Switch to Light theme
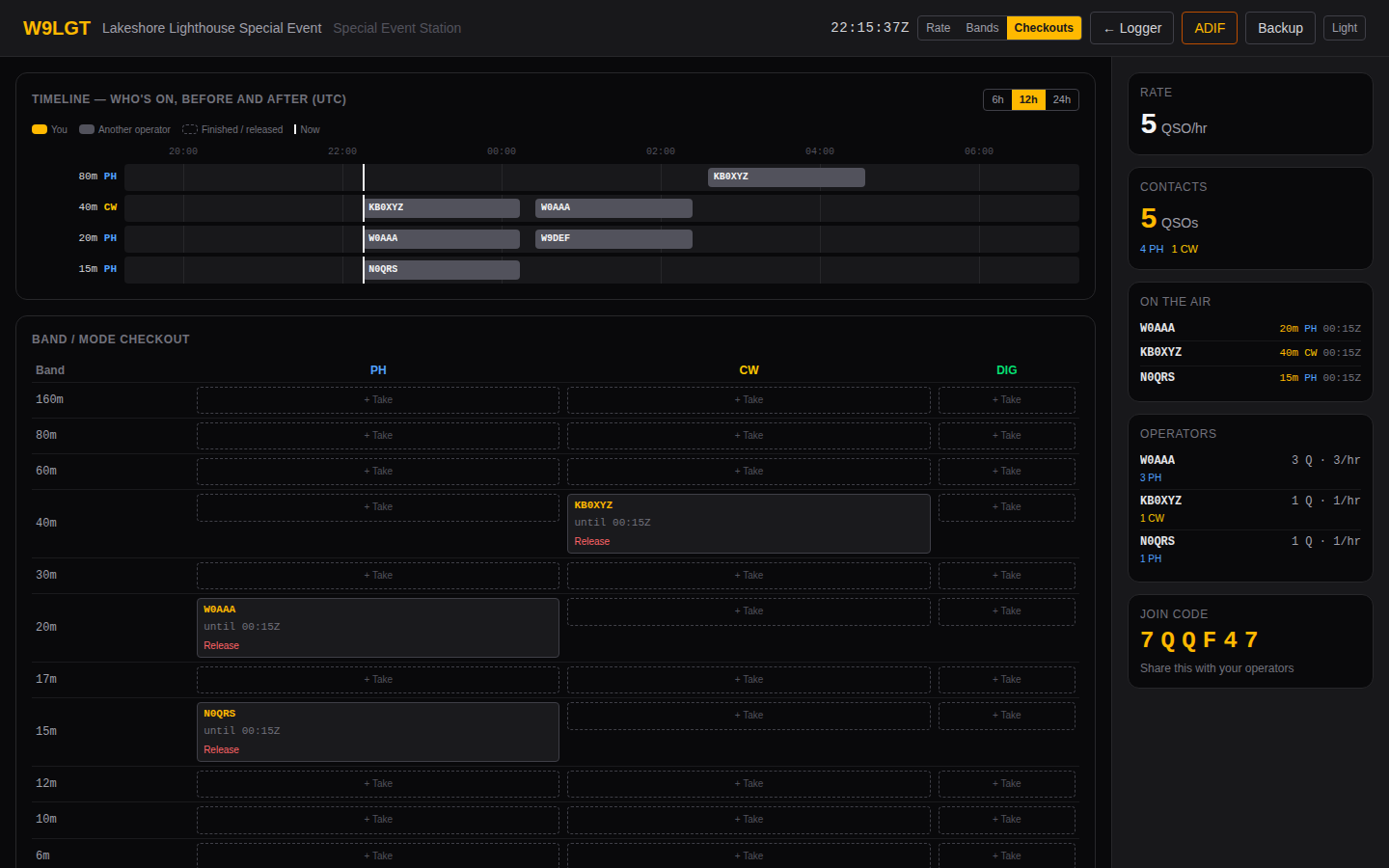Screen dimensions: 1389x868 pyautogui.click(x=1345, y=28)
